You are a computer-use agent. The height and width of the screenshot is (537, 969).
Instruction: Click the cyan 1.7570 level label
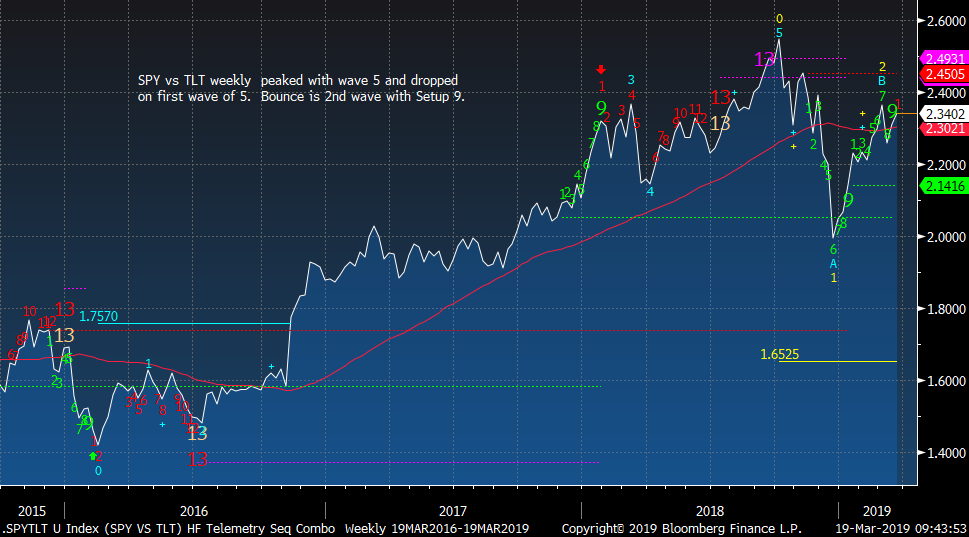98,316
